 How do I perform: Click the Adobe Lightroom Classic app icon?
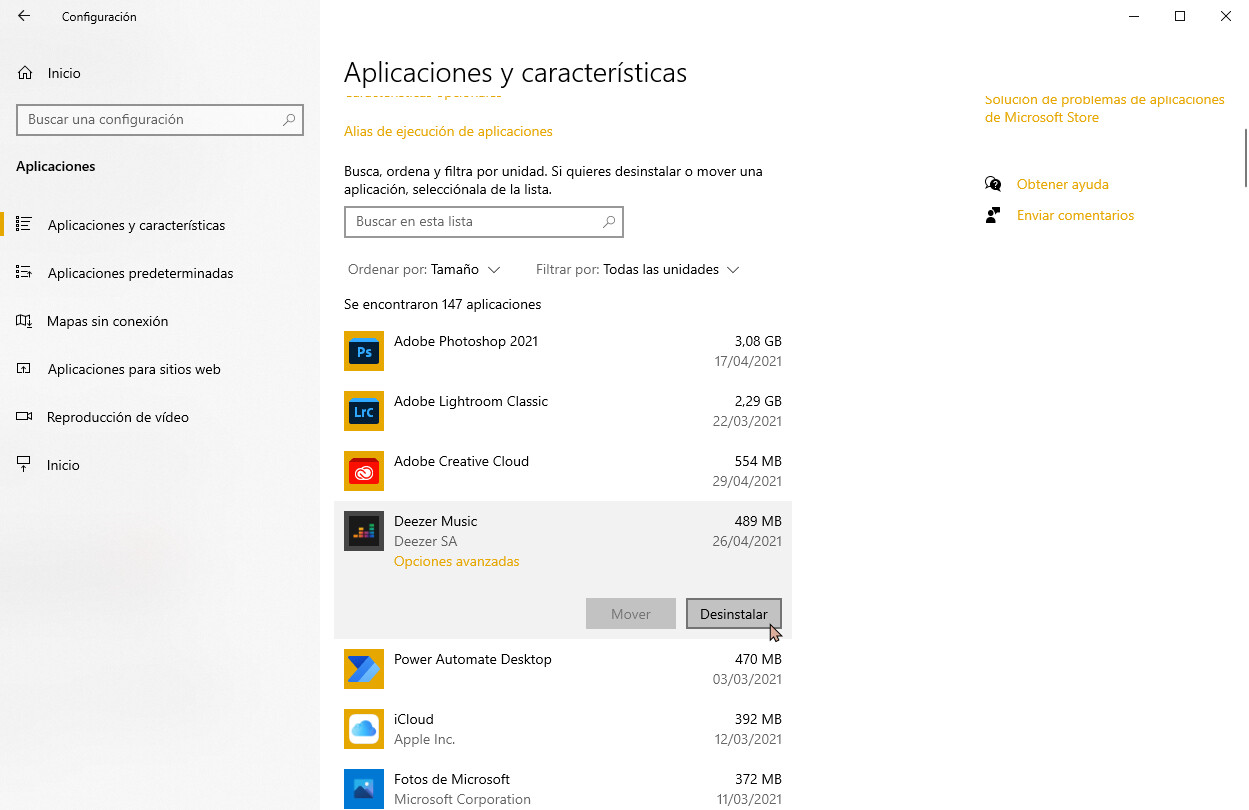pos(364,411)
